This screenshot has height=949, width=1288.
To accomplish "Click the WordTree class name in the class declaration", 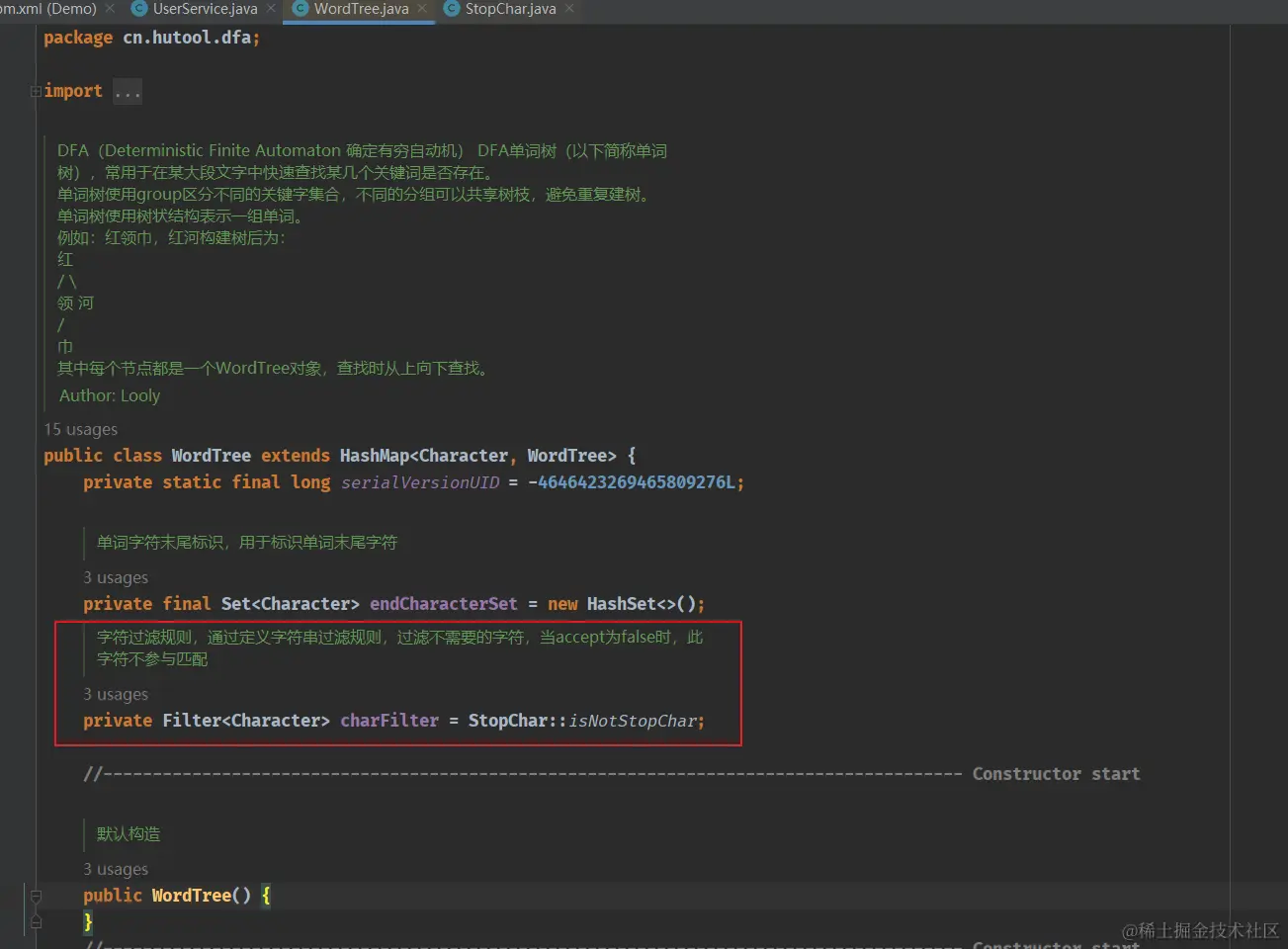I will [212, 456].
